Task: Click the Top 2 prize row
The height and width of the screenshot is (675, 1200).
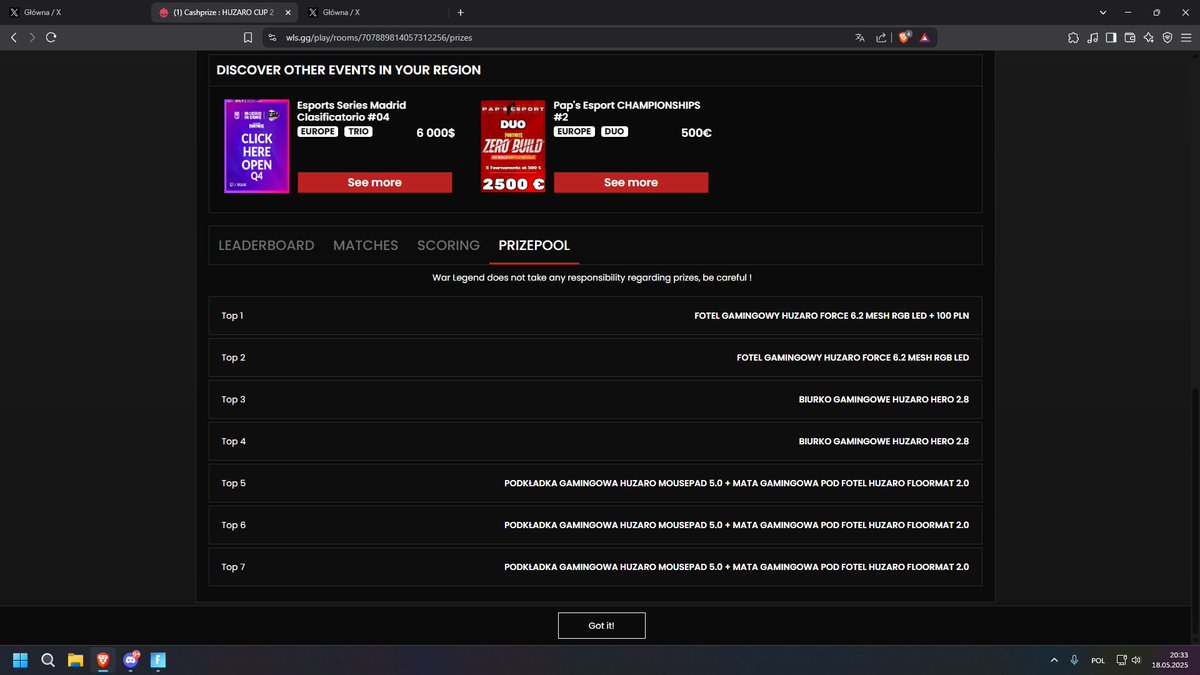Action: click(595, 357)
